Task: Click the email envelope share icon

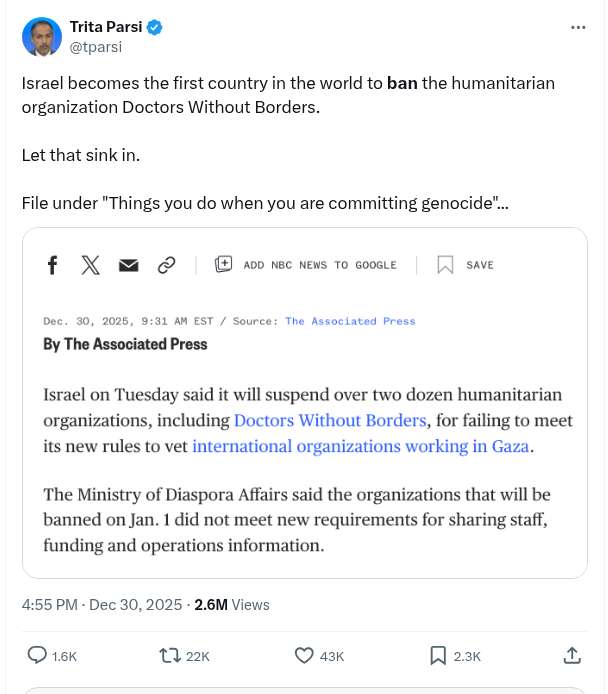Action: 128,265
